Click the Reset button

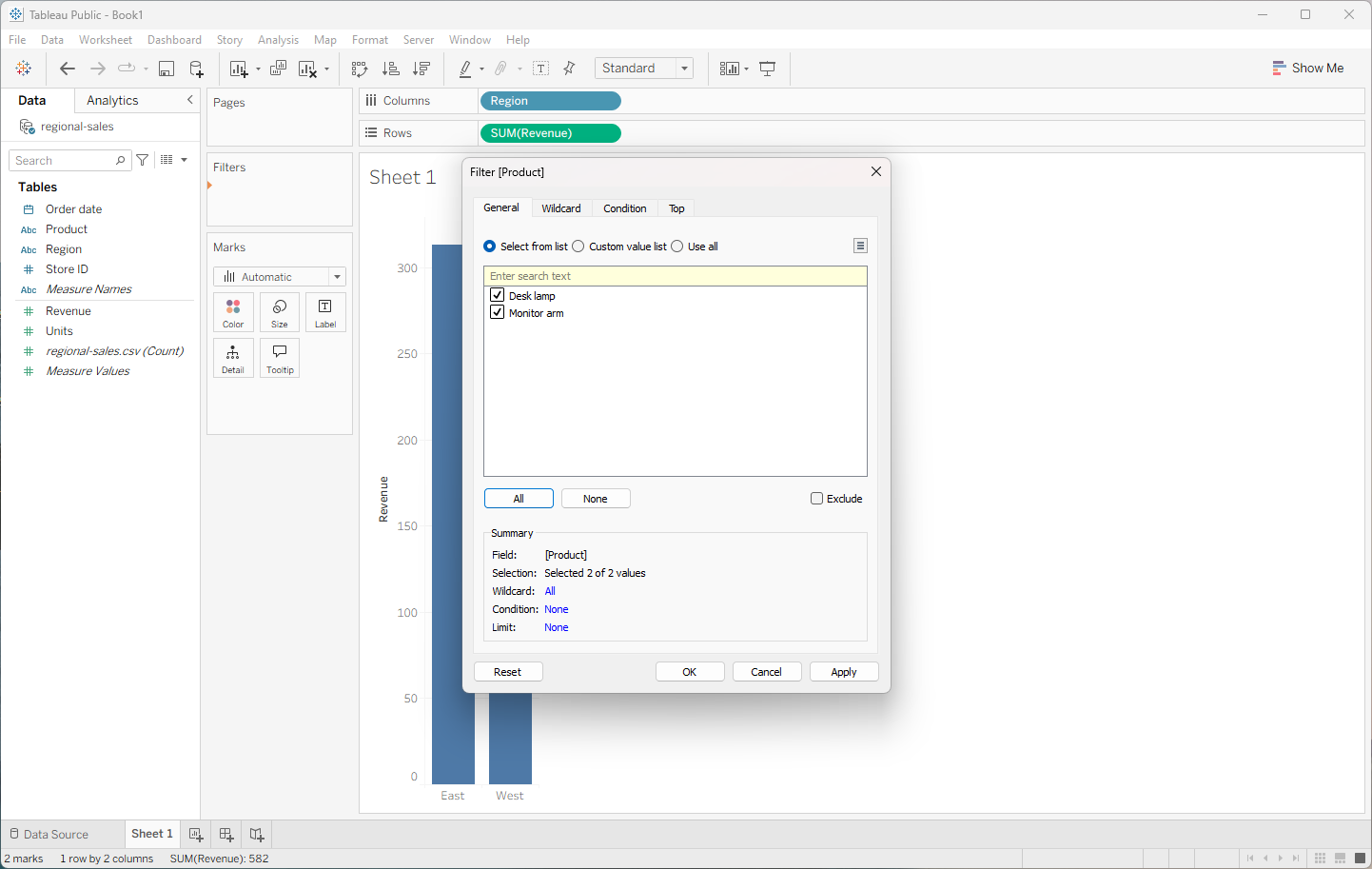(508, 672)
